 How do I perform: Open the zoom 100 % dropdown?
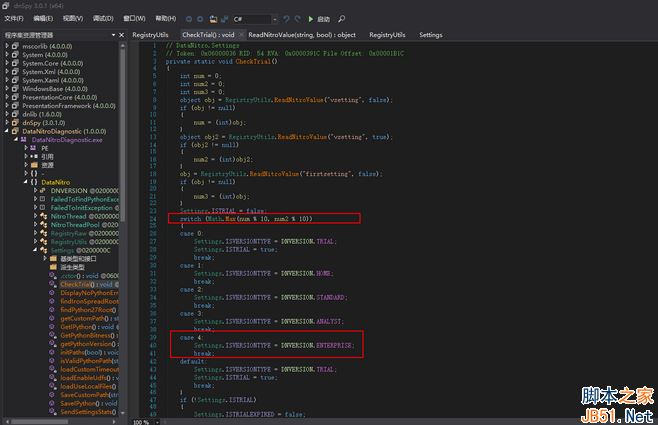(157, 422)
